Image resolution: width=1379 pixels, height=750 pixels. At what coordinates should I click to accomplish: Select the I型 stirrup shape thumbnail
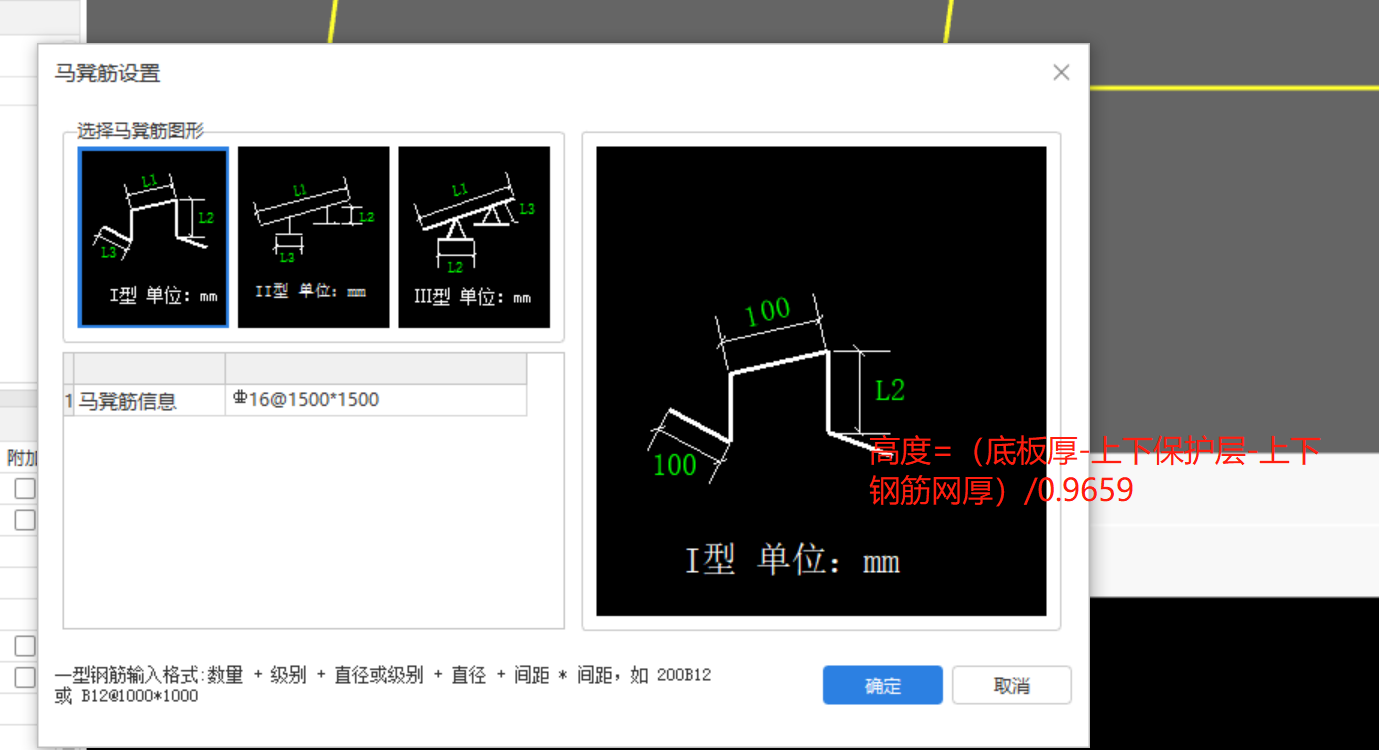click(154, 237)
